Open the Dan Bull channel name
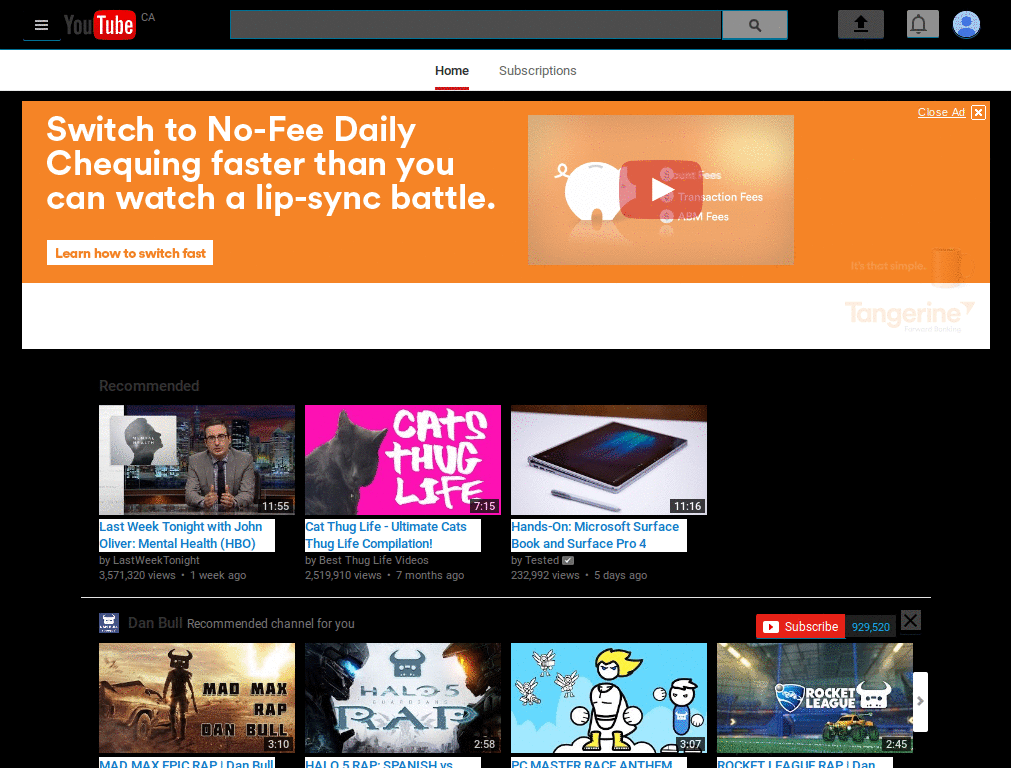 pos(155,623)
